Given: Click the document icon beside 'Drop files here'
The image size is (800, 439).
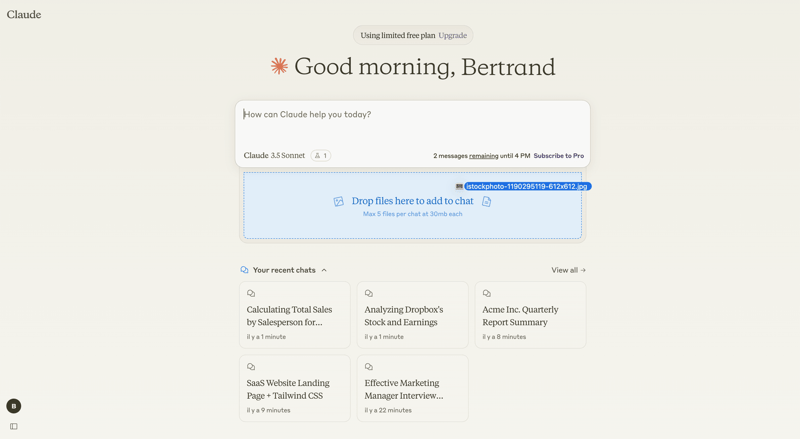Looking at the screenshot, I should [x=487, y=202].
